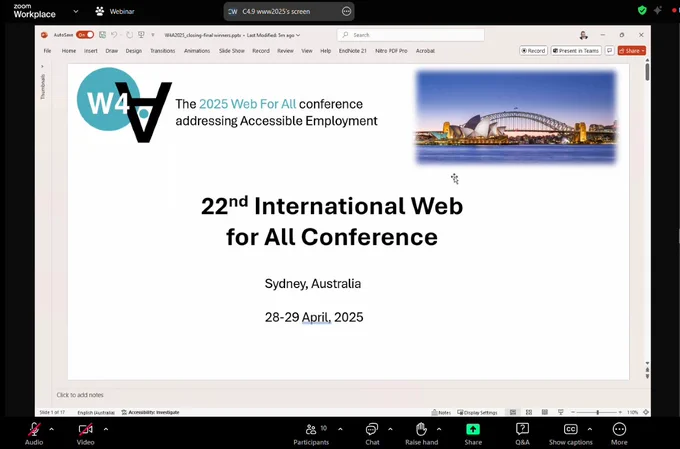This screenshot has width=680, height=449.
Task: Open the Slide Show ribbon tab
Action: pyautogui.click(x=232, y=51)
